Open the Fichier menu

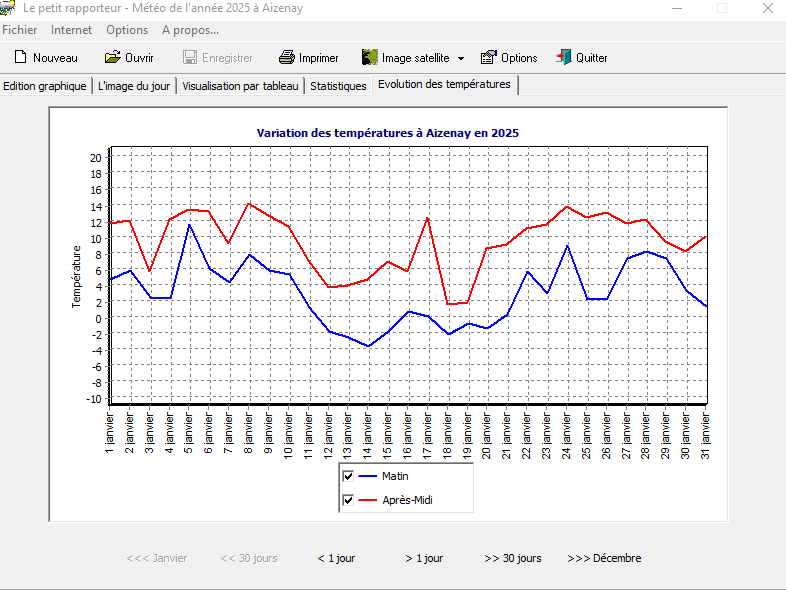[x=20, y=30]
